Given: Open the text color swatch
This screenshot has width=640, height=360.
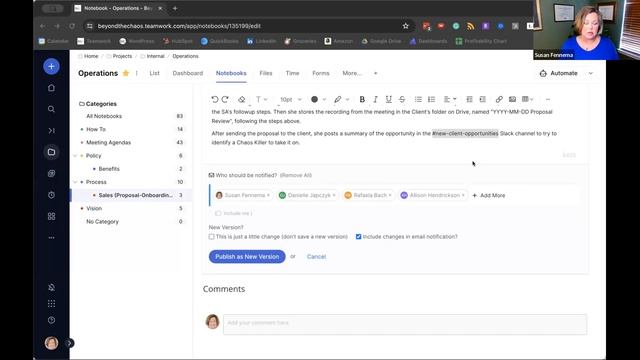Looking at the screenshot, I should (x=314, y=99).
